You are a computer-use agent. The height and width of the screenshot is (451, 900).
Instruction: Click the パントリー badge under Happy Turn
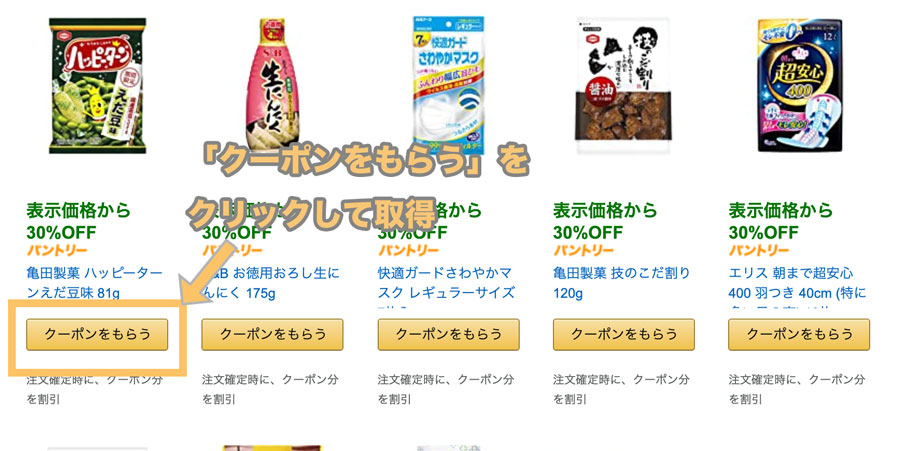[57, 251]
